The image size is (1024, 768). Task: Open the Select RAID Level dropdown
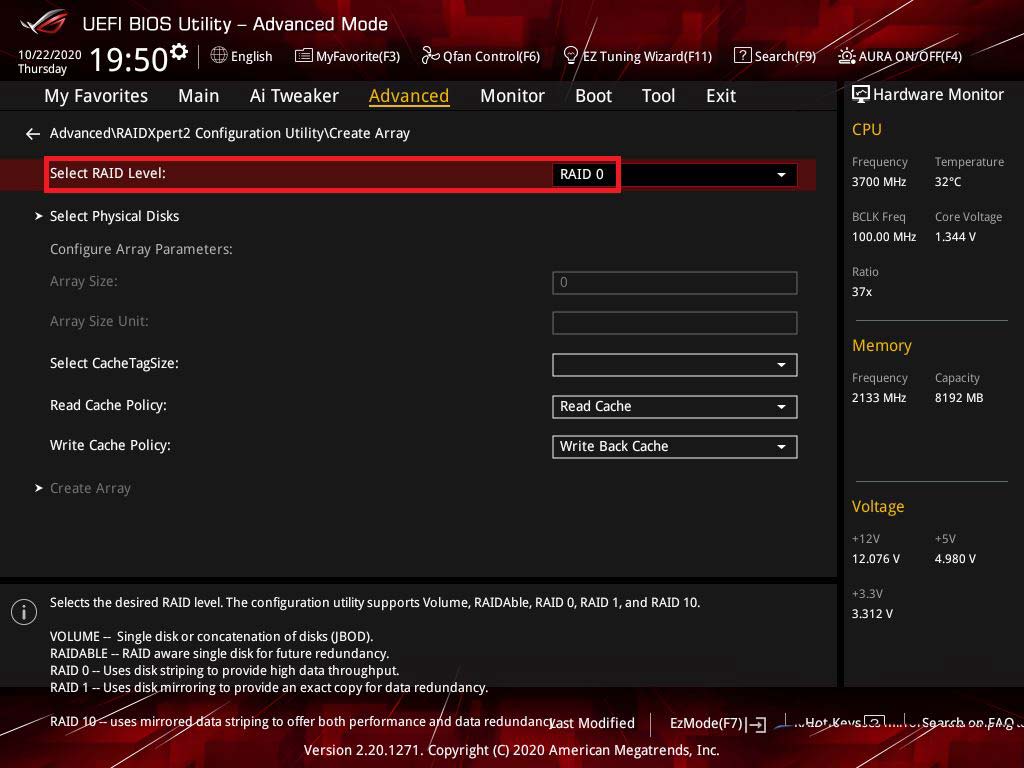point(674,174)
